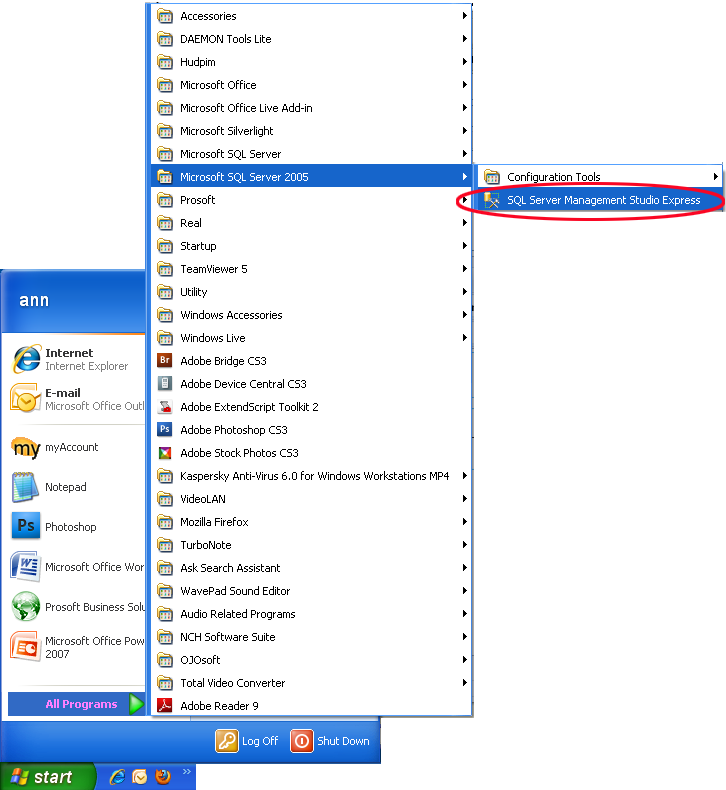The width and height of the screenshot is (726, 790).
Task: Click the green start button
Action: pos(48,777)
